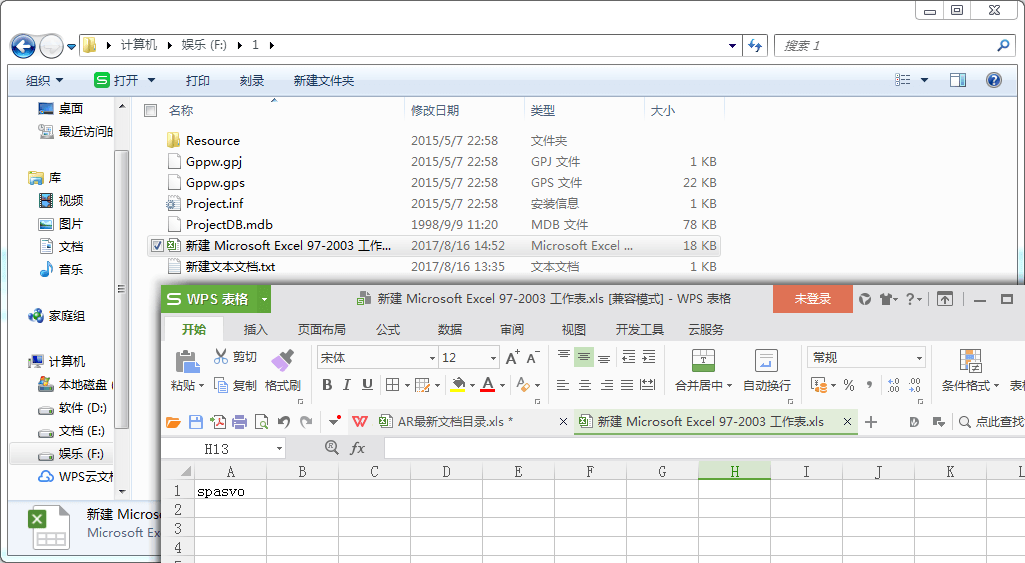Click the Cut (剪切) scissors icon
Image resolution: width=1025 pixels, height=563 pixels.
coord(221,357)
